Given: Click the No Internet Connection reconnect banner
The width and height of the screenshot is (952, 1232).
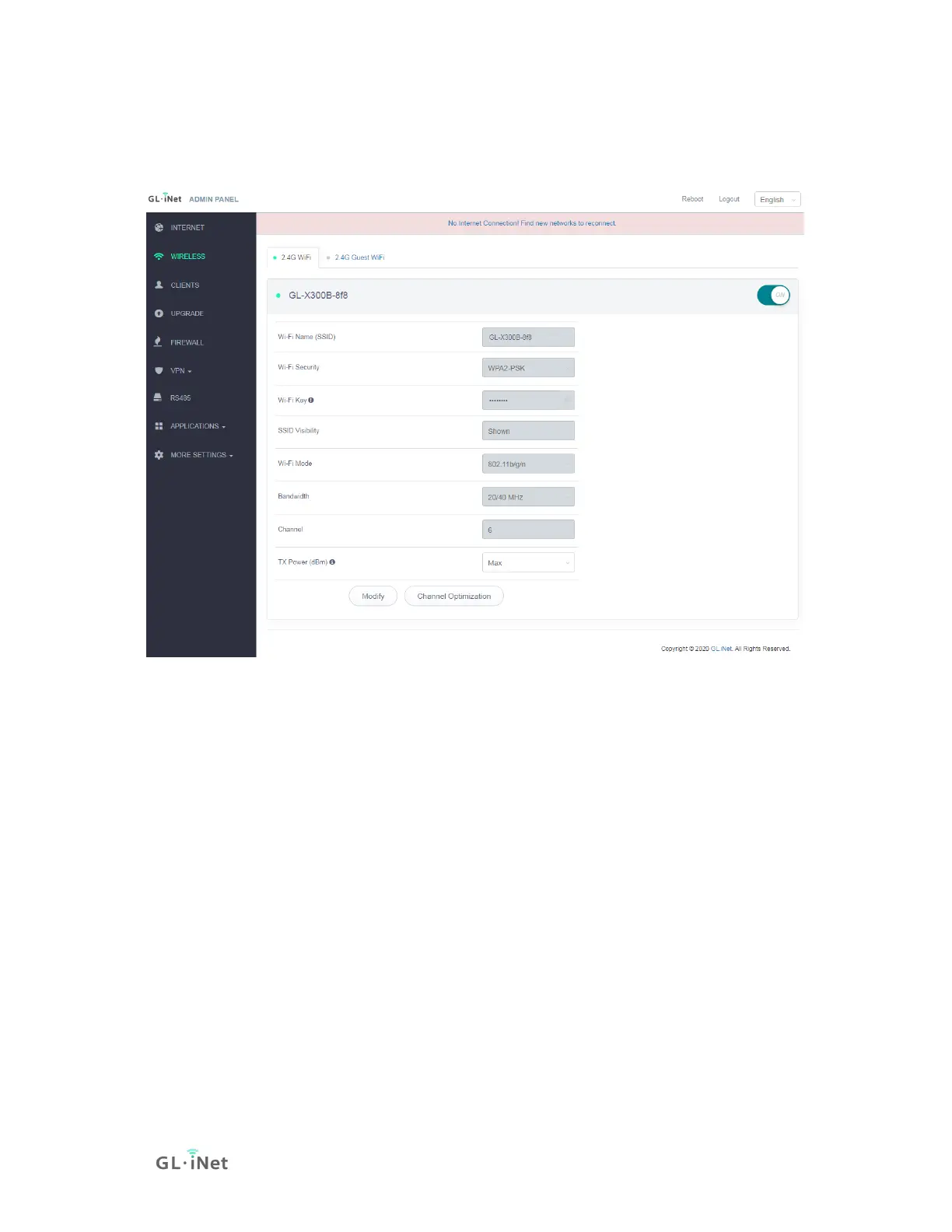Looking at the screenshot, I should point(530,223).
